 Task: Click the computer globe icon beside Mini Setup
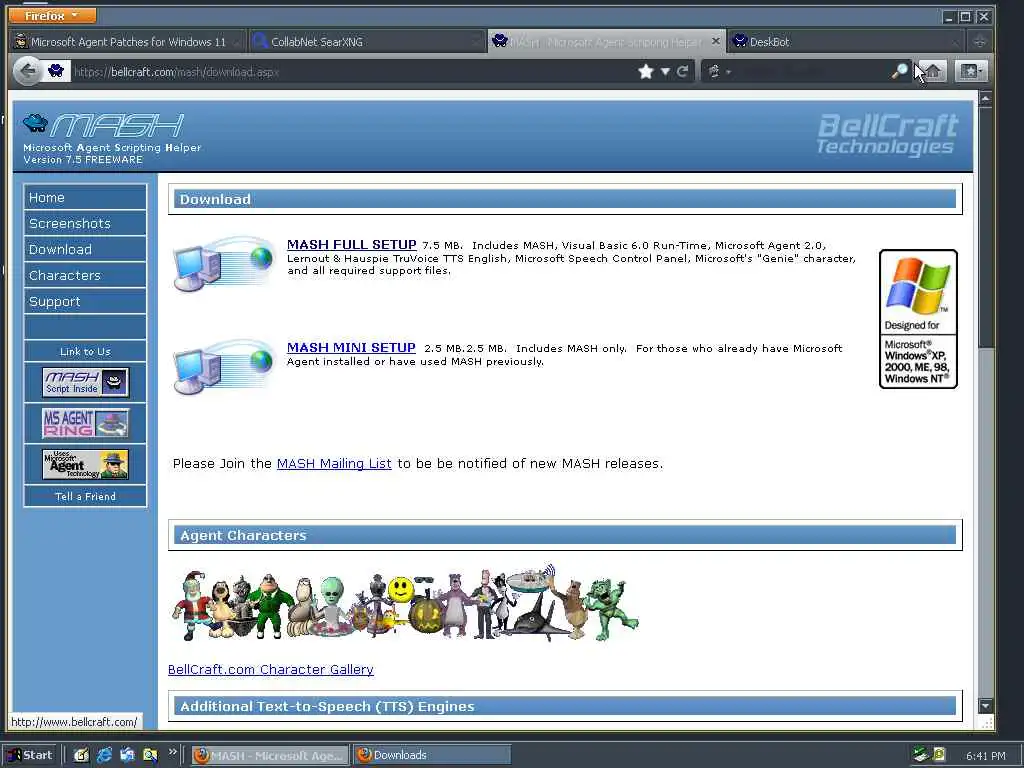(x=224, y=367)
